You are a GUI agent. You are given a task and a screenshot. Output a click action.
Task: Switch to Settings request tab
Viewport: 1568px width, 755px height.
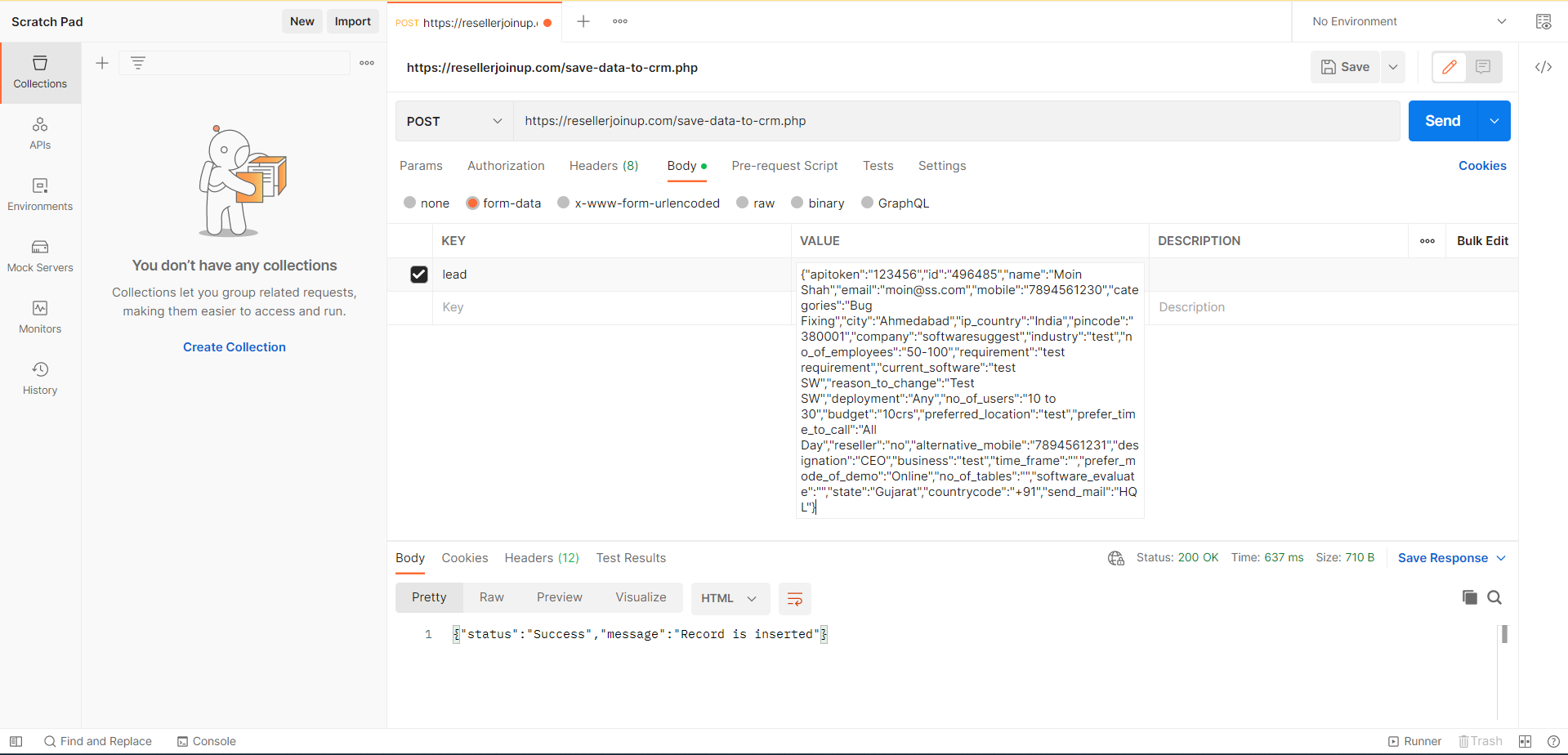pyautogui.click(x=942, y=166)
